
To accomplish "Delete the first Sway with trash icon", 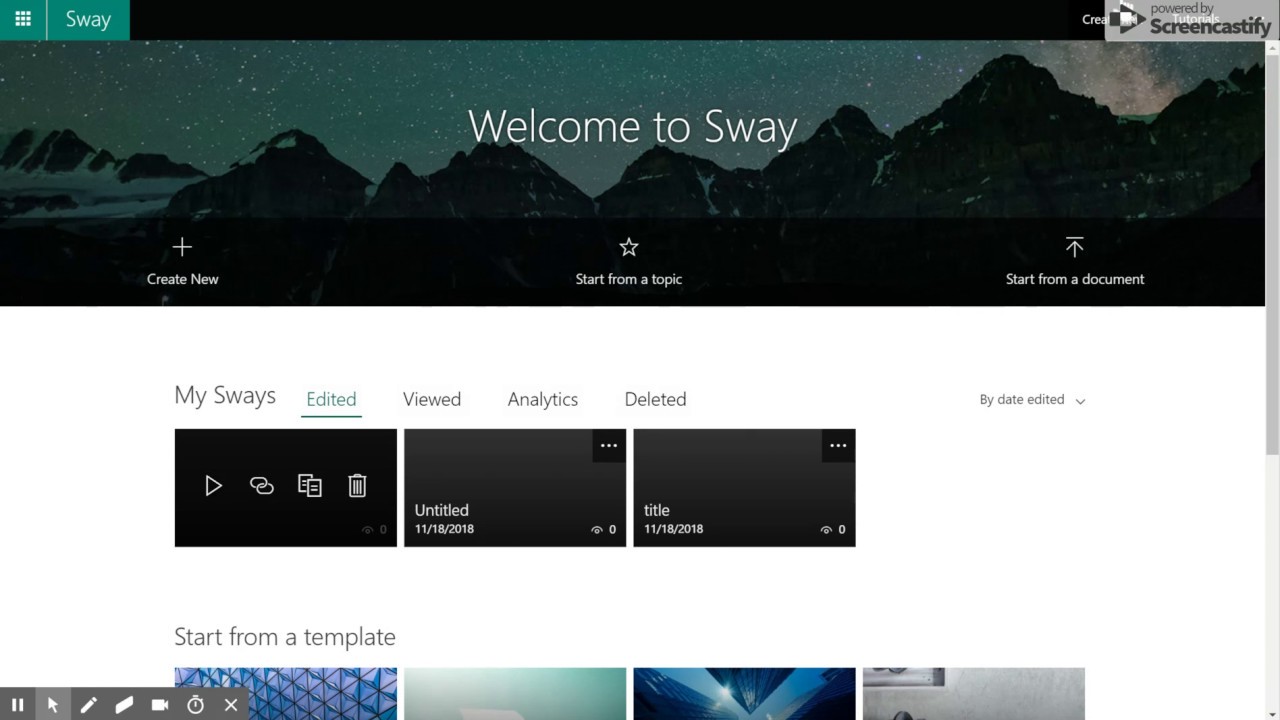I will [x=357, y=486].
